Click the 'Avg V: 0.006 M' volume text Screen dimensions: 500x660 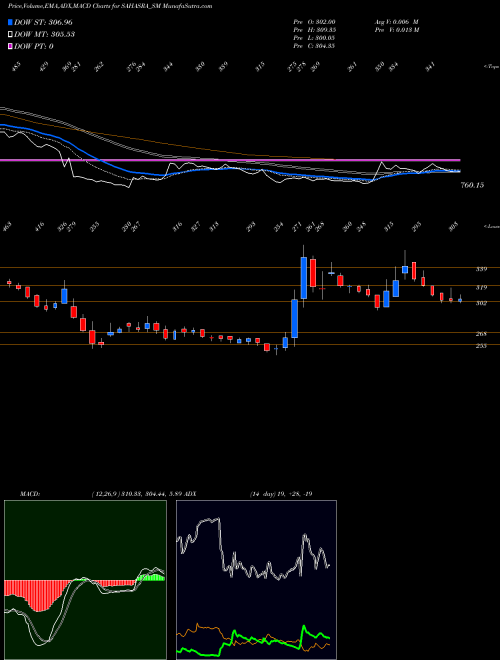[x=397, y=22]
